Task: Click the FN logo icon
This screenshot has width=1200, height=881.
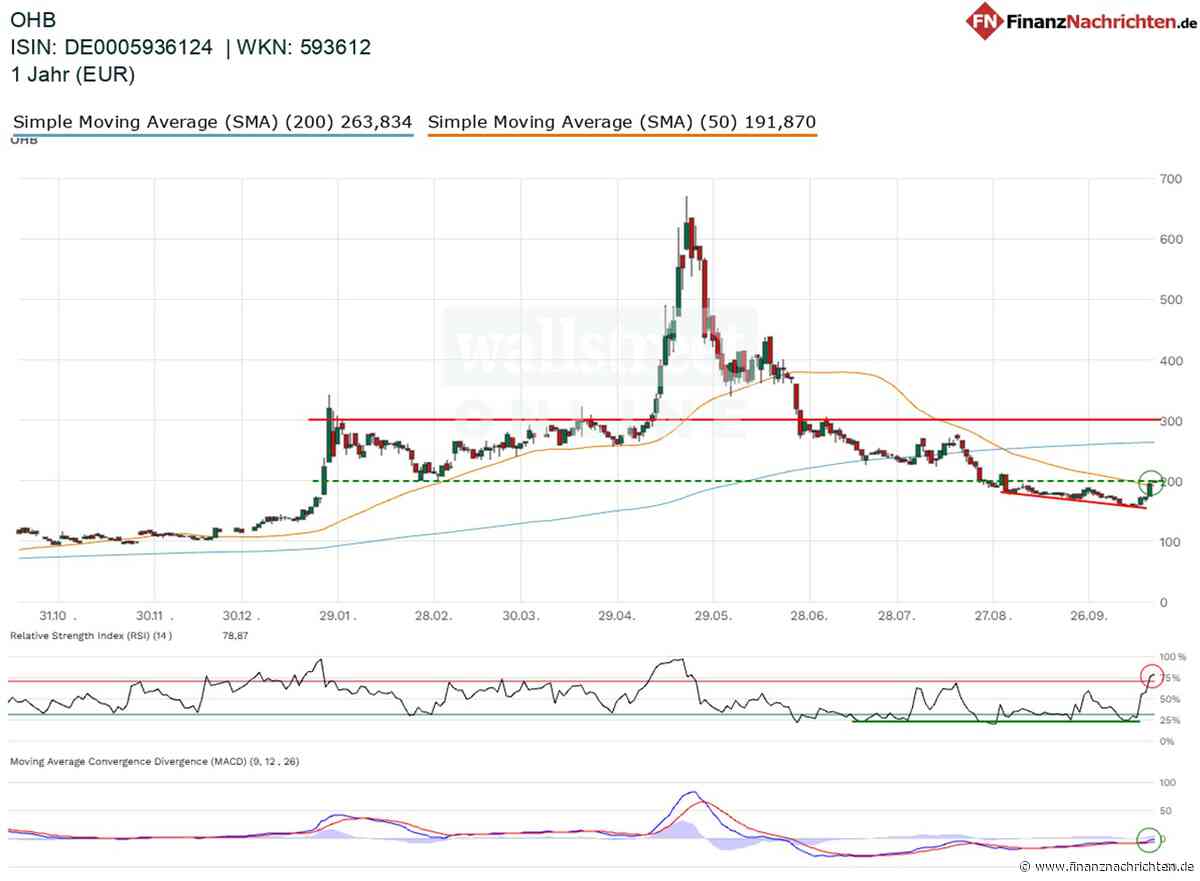Action: point(986,20)
